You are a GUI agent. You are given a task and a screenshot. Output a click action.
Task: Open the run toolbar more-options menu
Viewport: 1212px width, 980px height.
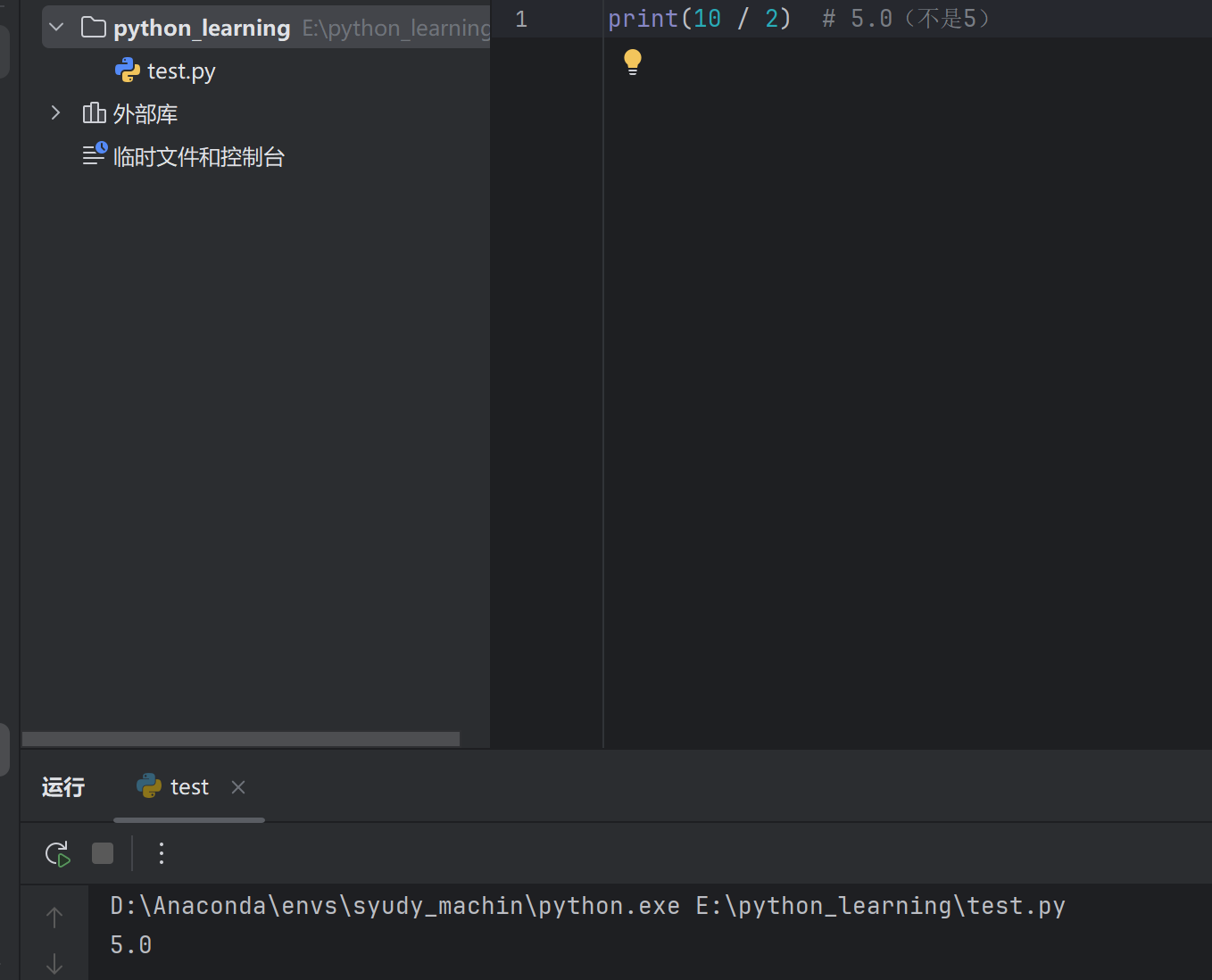(162, 853)
